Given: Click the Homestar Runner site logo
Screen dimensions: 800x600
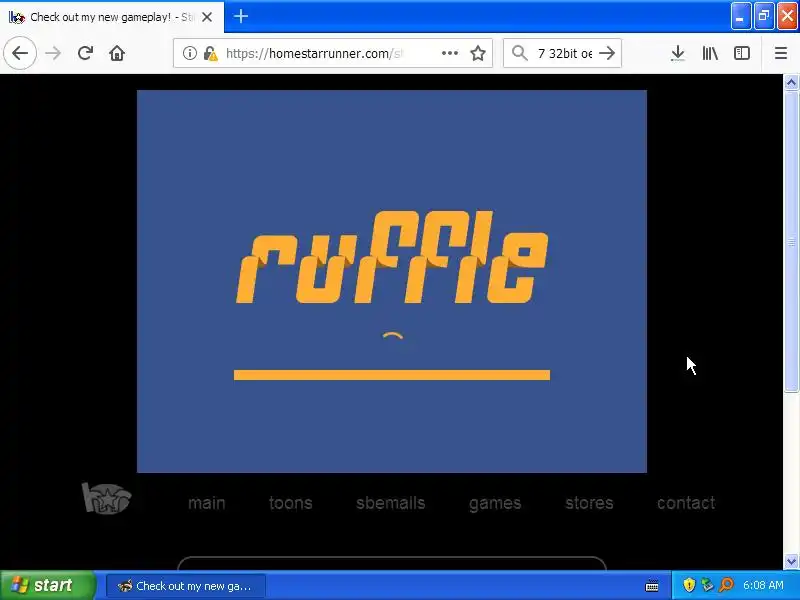Looking at the screenshot, I should point(107,497).
